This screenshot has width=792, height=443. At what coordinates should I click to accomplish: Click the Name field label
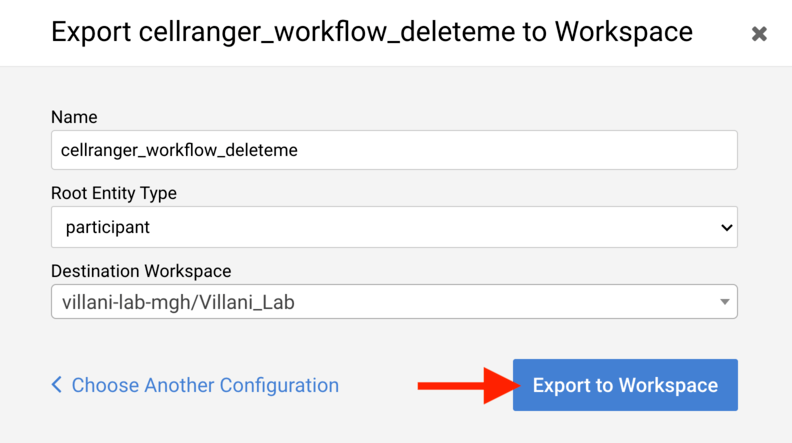(74, 117)
